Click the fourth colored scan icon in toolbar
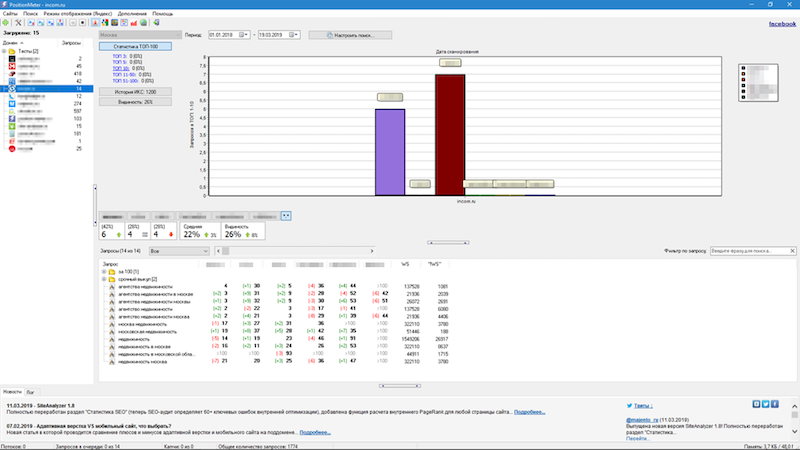 pos(60,22)
